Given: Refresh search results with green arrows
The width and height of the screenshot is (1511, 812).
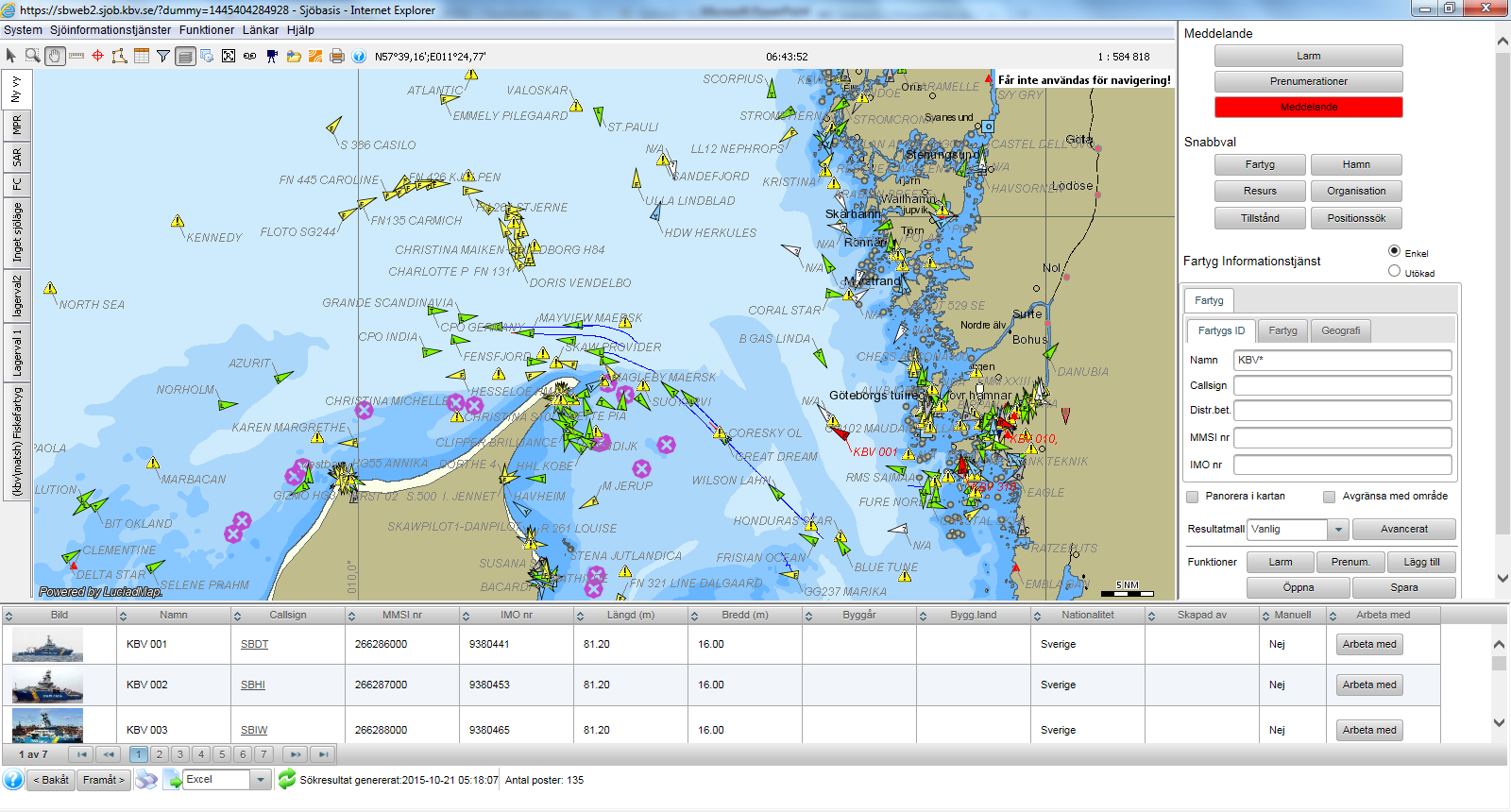Looking at the screenshot, I should (x=287, y=780).
